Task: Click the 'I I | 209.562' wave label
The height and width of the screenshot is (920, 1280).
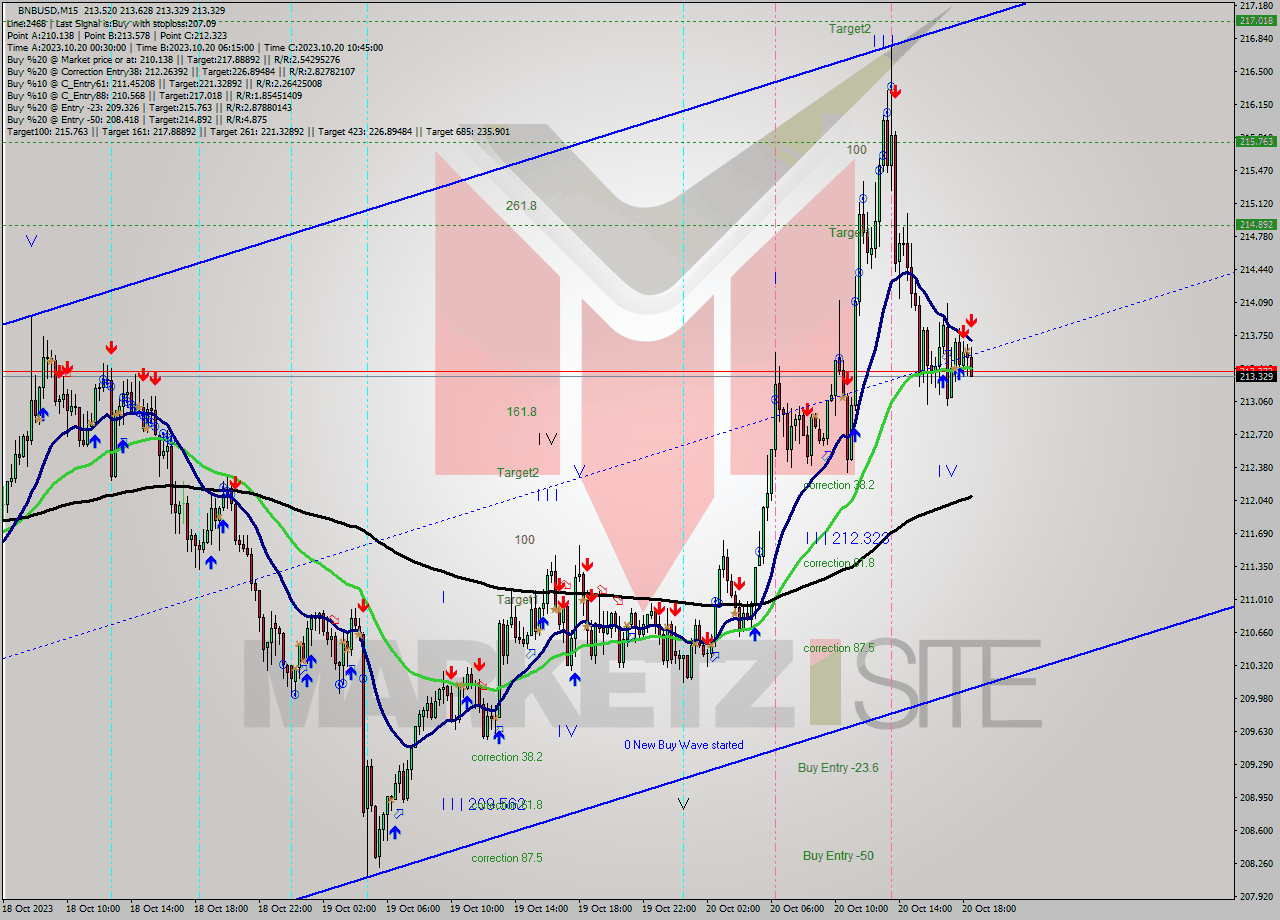Action: [483, 803]
